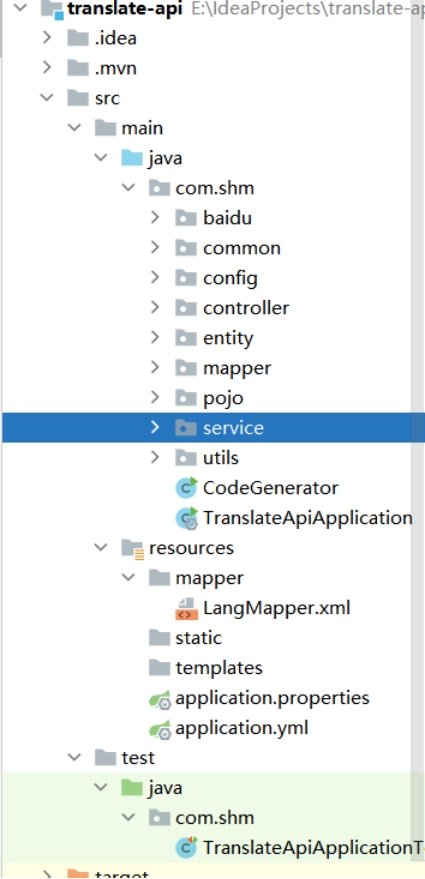Click the .idea folder icon
The height and width of the screenshot is (879, 425).
pyautogui.click(x=78, y=38)
